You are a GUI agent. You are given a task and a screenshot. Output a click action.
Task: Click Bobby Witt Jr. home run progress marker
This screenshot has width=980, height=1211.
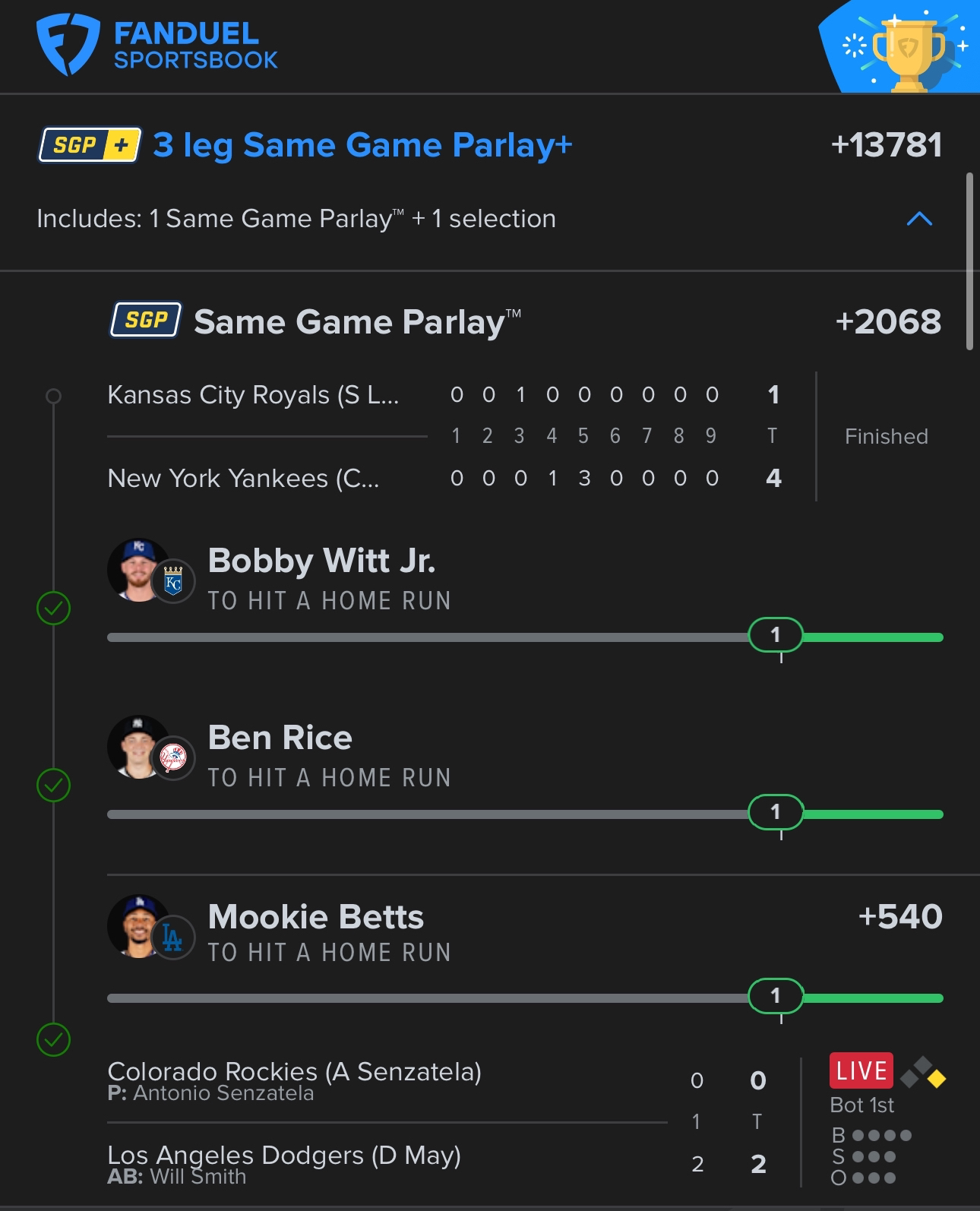pyautogui.click(x=775, y=635)
